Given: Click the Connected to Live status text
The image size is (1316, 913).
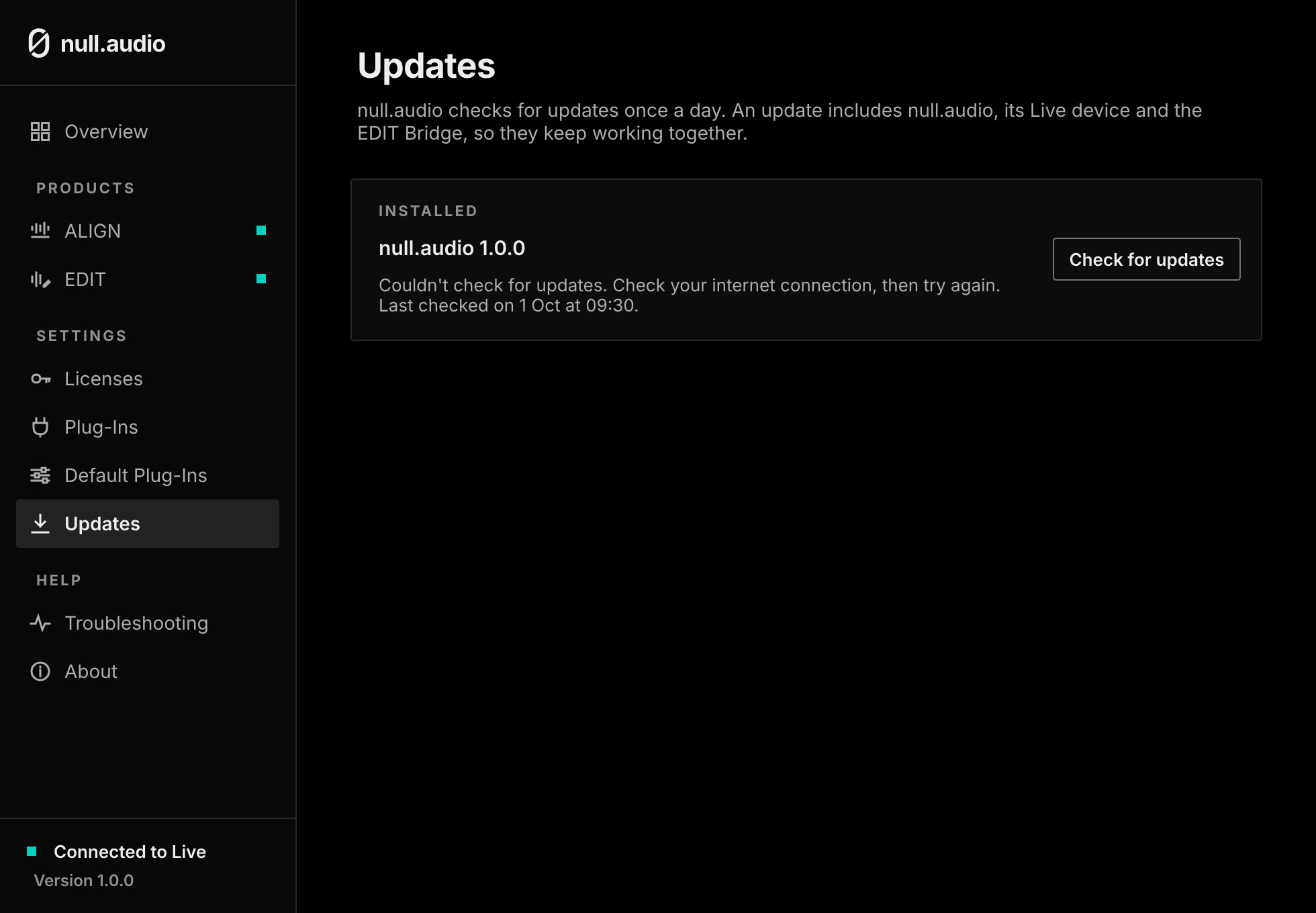Looking at the screenshot, I should click(130, 851).
